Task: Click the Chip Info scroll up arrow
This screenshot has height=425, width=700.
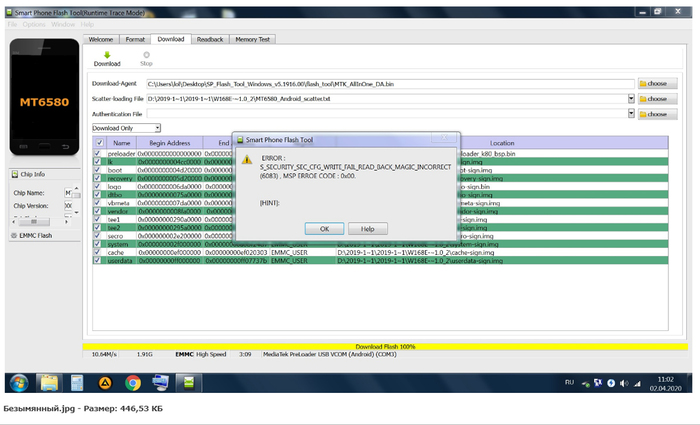Action: pos(76,188)
